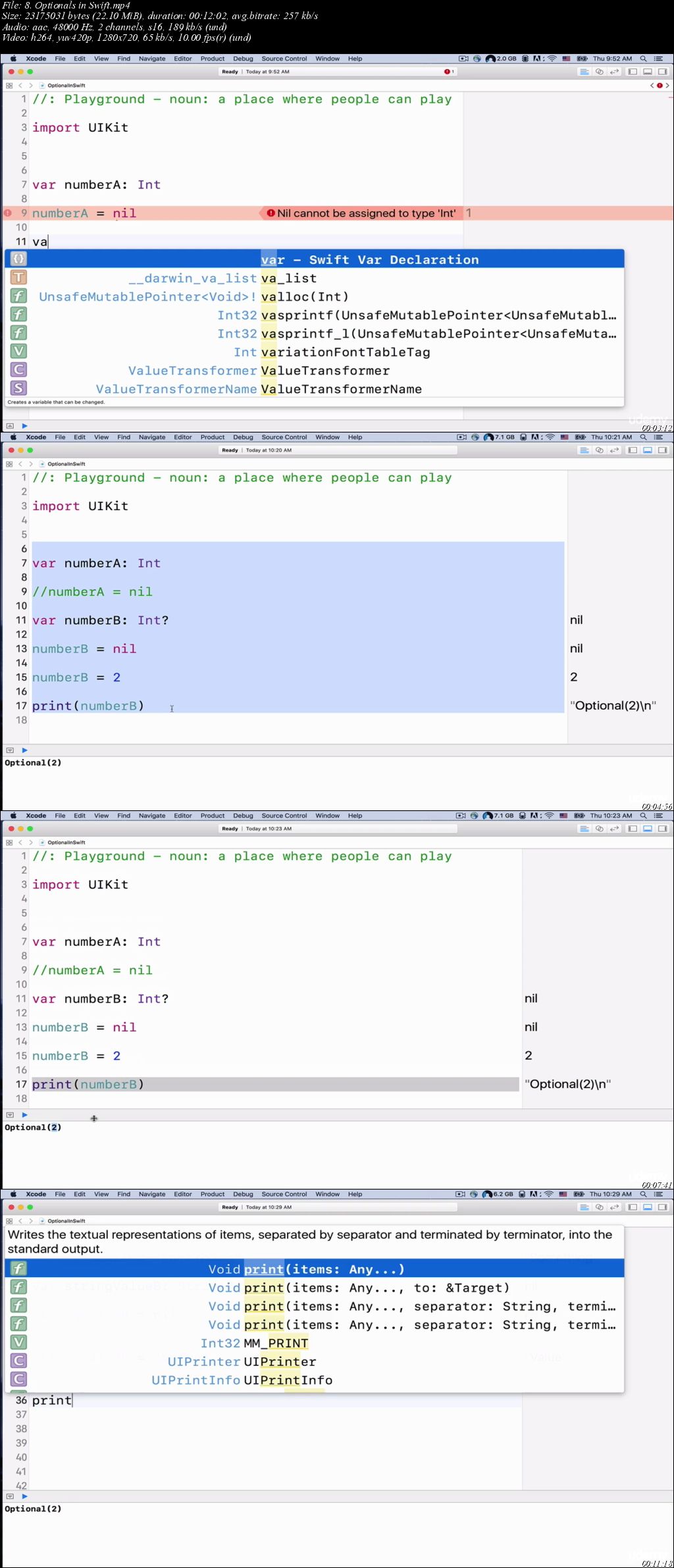Run playground play button in 10:21 AM frame
The height and width of the screenshot is (1568, 674).
(x=24, y=750)
